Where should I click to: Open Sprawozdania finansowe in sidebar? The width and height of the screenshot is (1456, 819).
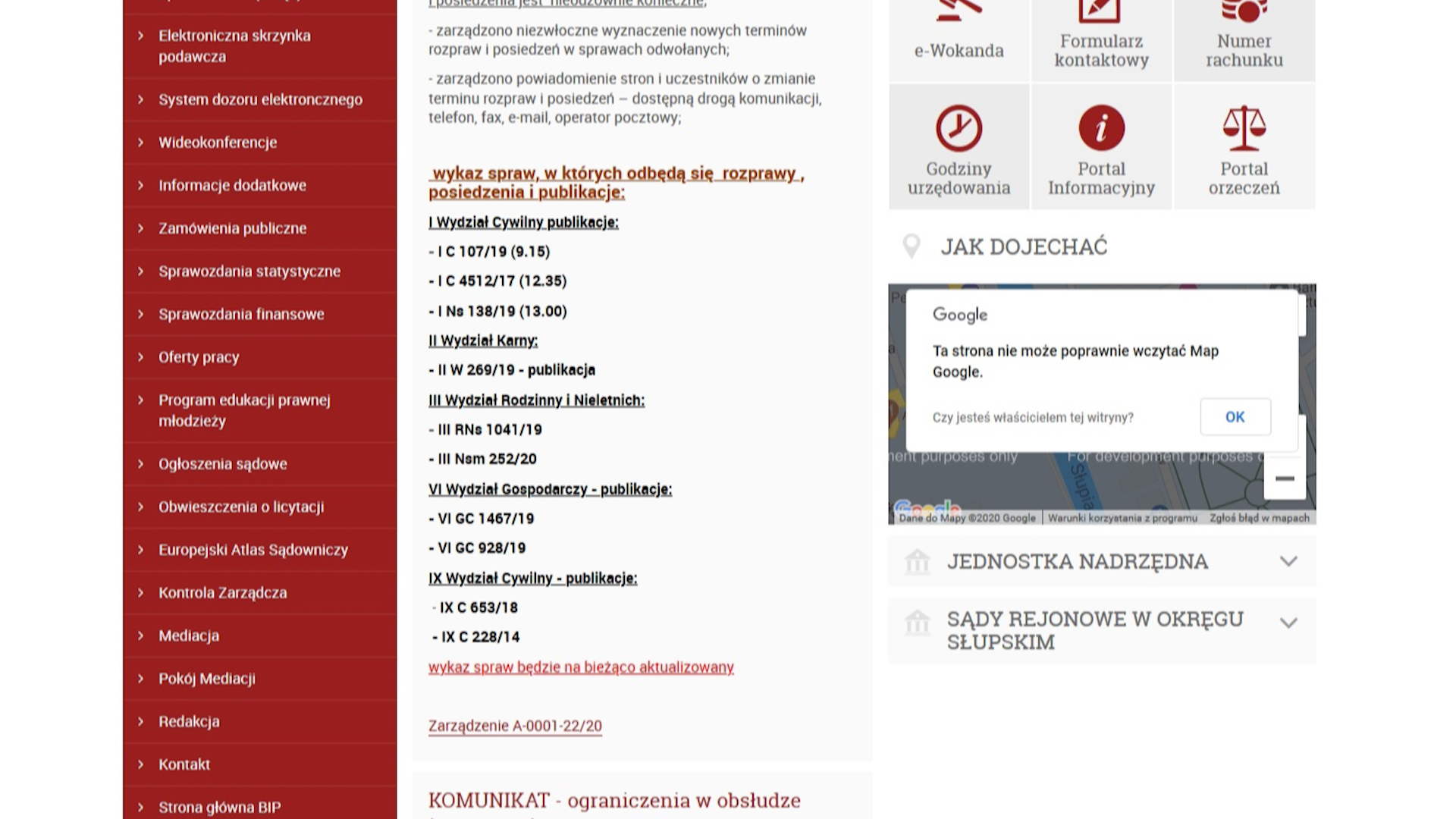(x=259, y=314)
